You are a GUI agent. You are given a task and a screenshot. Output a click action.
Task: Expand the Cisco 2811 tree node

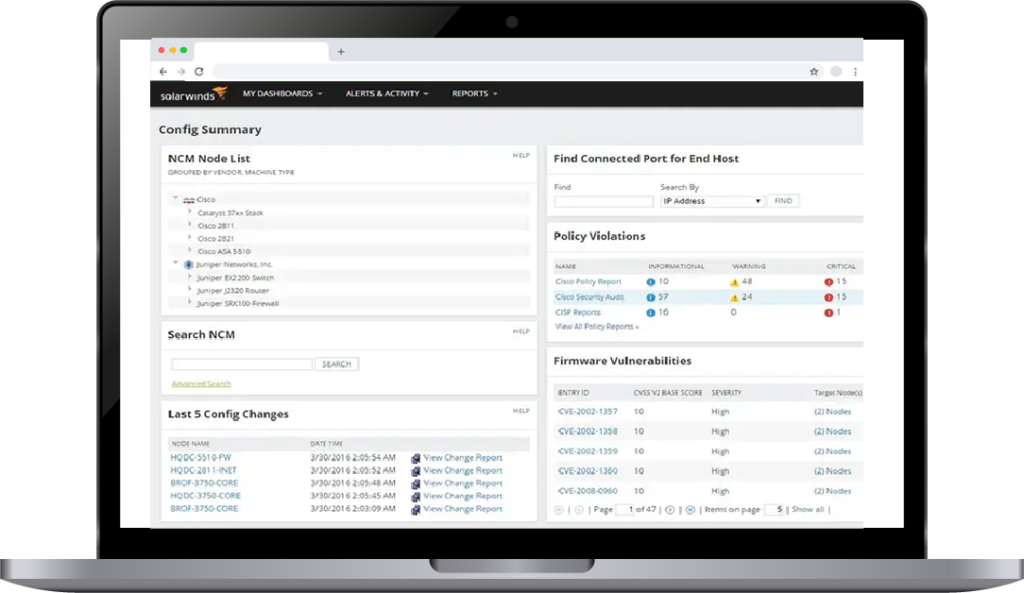(189, 226)
